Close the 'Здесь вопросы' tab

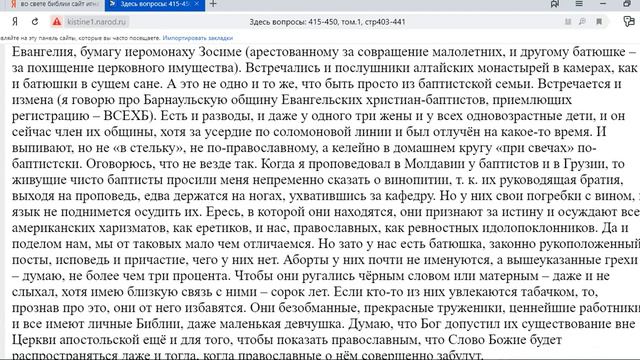coord(196,4)
